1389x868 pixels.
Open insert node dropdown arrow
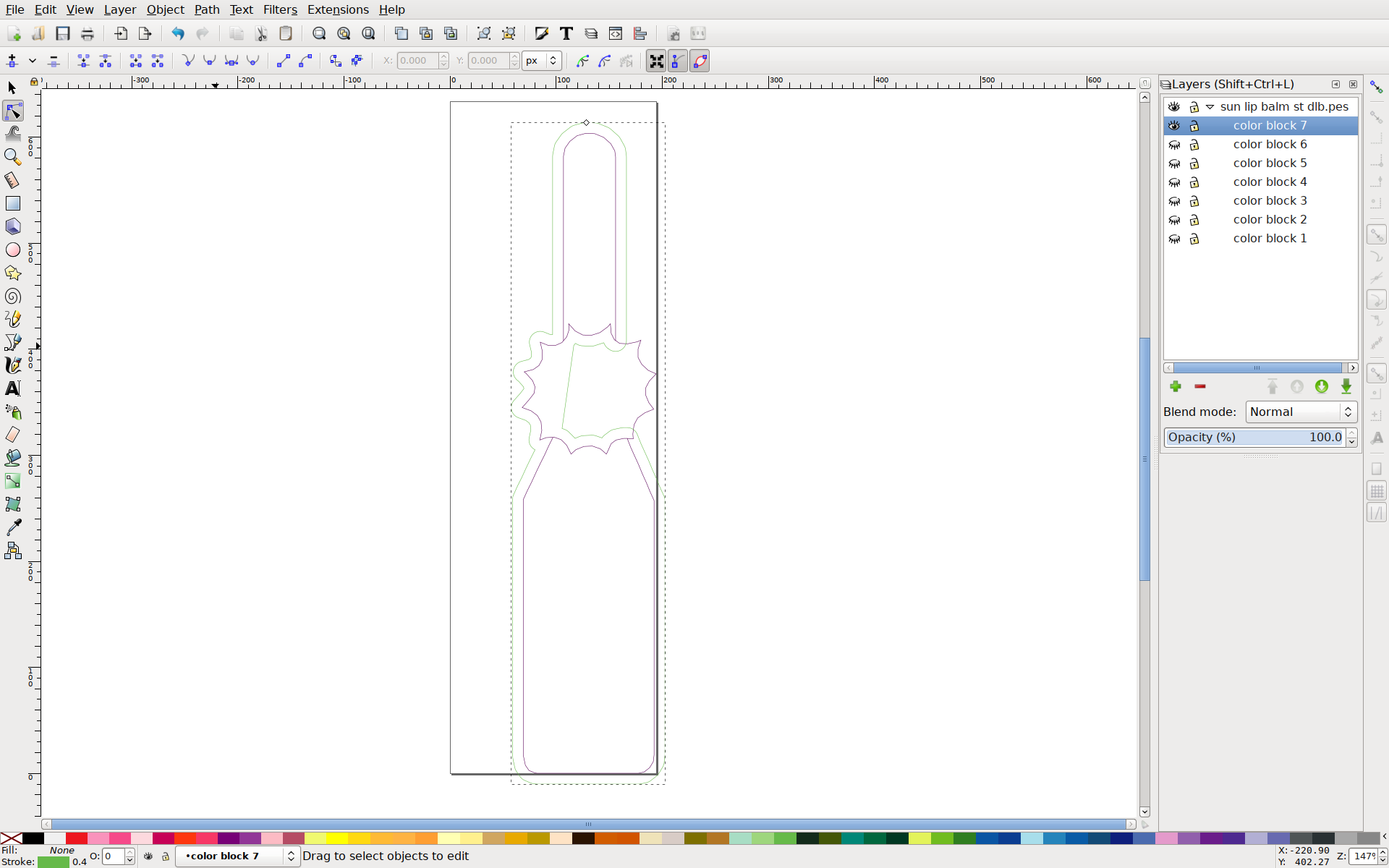click(33, 61)
